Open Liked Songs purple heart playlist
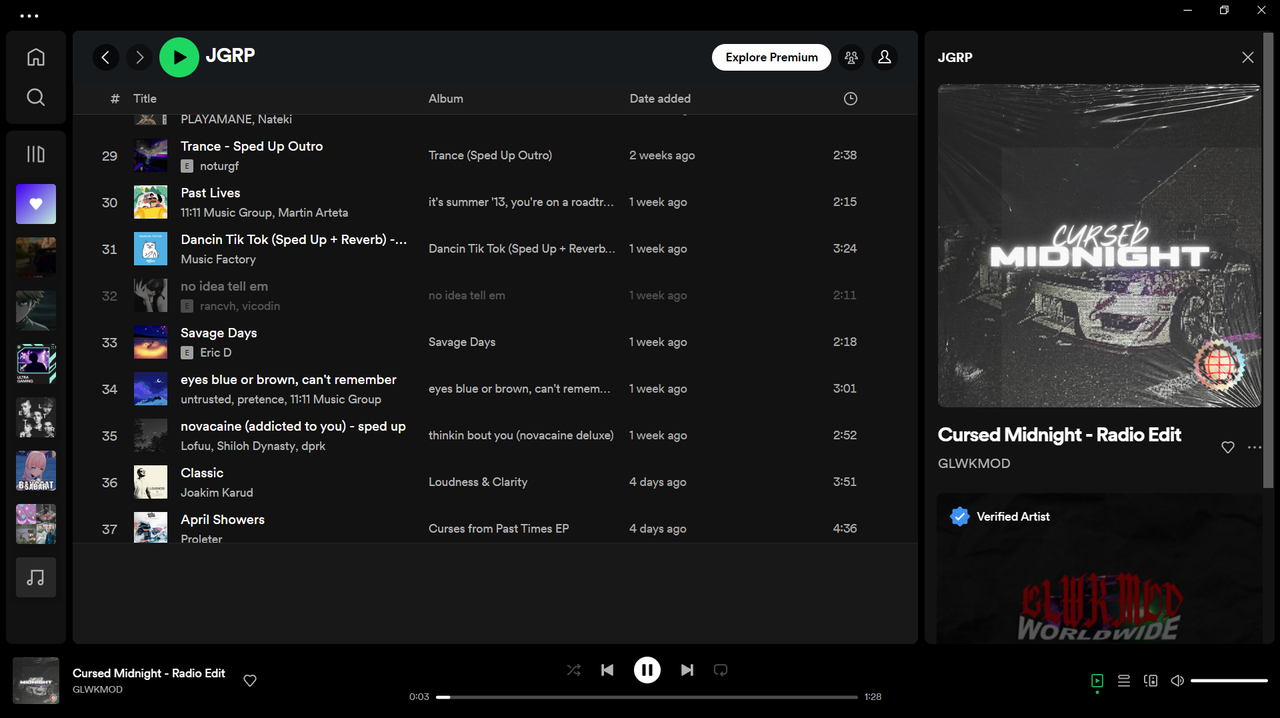This screenshot has width=1280, height=718. pyautogui.click(x=36, y=204)
